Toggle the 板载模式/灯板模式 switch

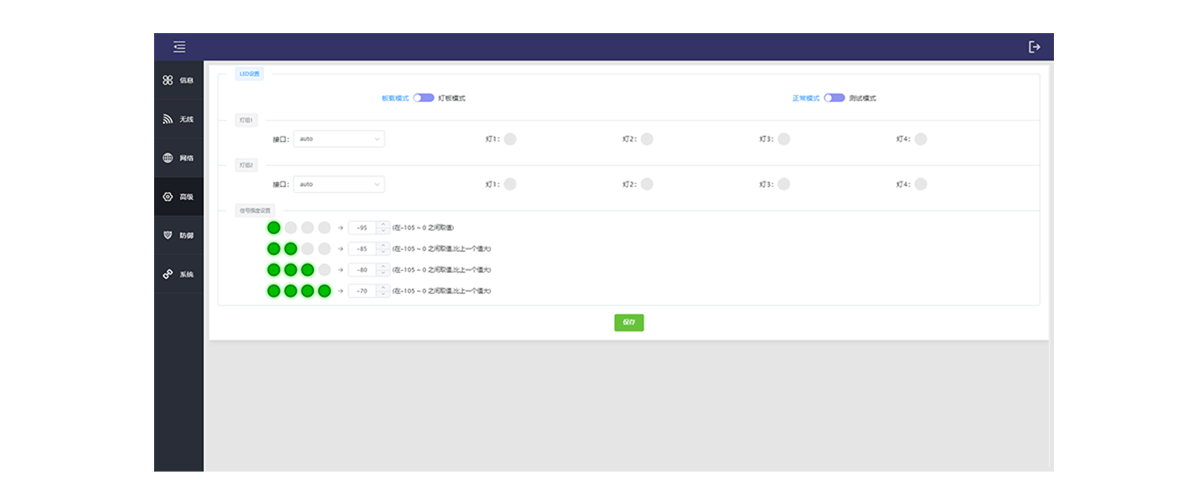pos(424,98)
